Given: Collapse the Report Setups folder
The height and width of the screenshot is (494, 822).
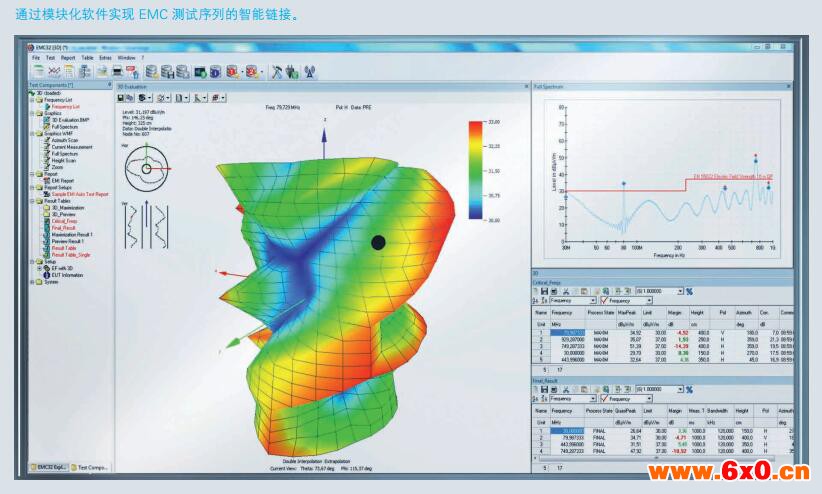Looking at the screenshot, I should [32, 188].
